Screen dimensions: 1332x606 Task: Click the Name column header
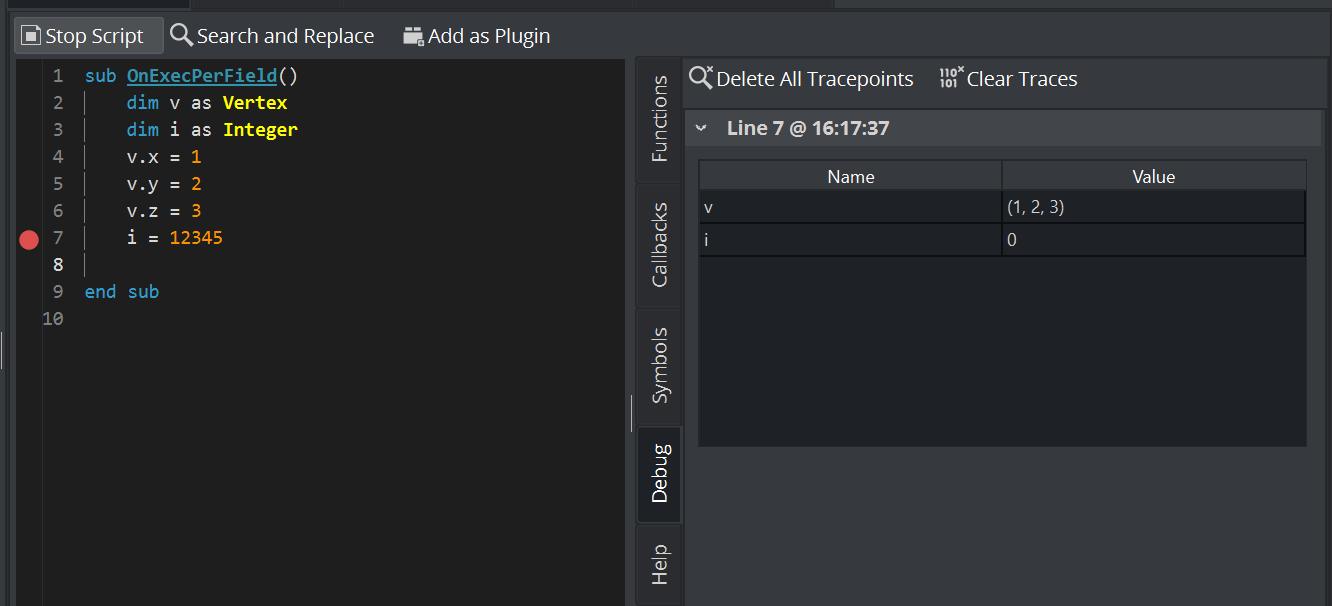[x=850, y=176]
